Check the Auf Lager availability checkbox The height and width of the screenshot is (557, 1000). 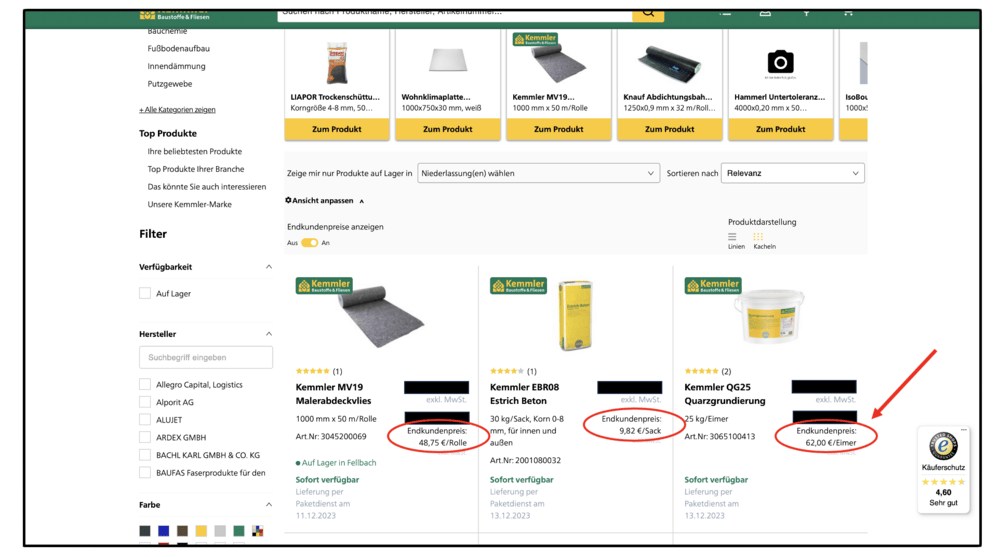[x=145, y=293]
